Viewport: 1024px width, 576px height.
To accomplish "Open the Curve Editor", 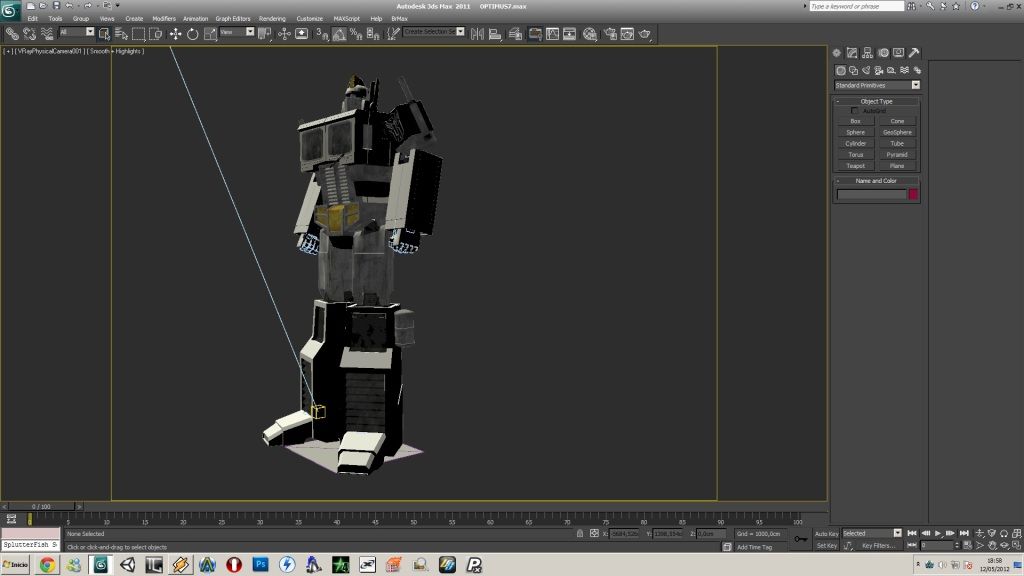I will [x=552, y=34].
